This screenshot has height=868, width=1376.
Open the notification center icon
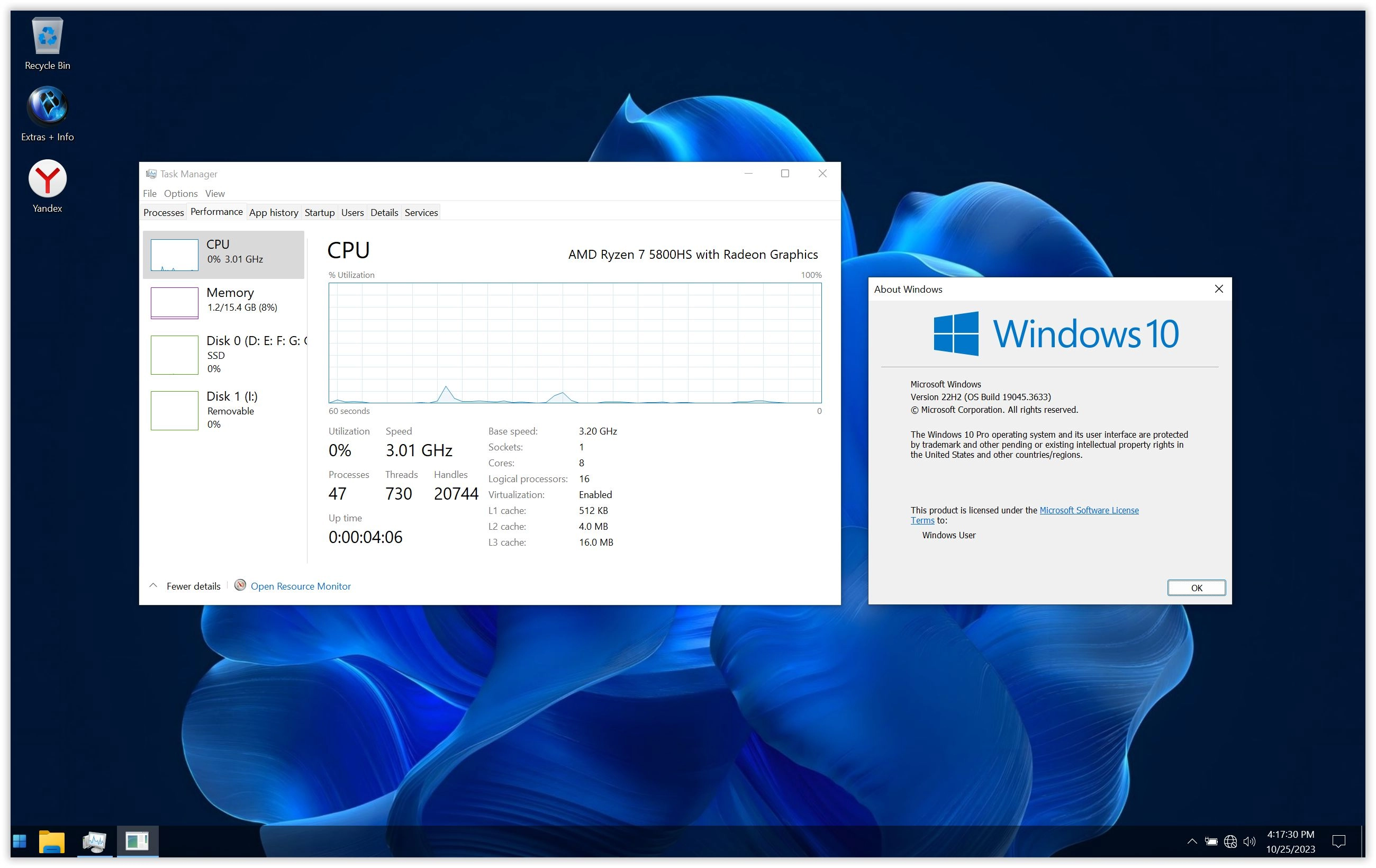[x=1338, y=841]
